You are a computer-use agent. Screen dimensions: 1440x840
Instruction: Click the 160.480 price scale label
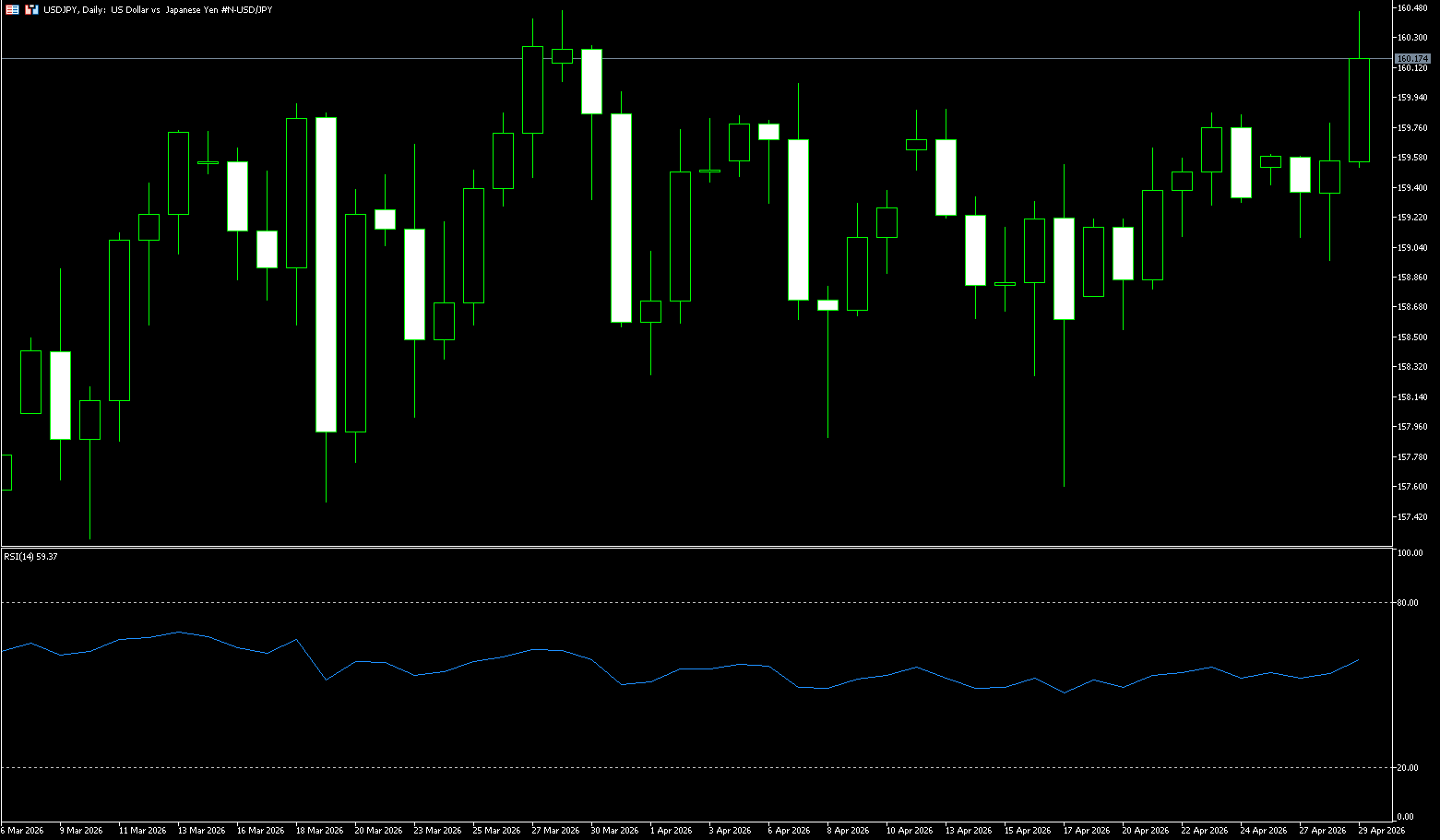coord(1412,8)
